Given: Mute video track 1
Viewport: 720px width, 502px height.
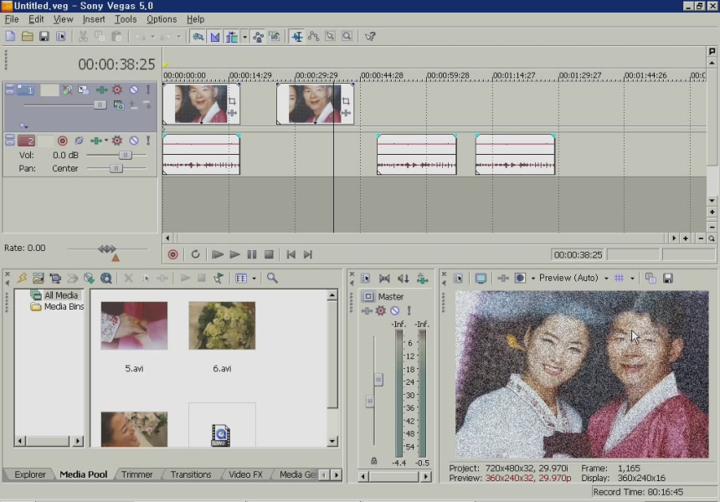Looking at the screenshot, I should 134,90.
